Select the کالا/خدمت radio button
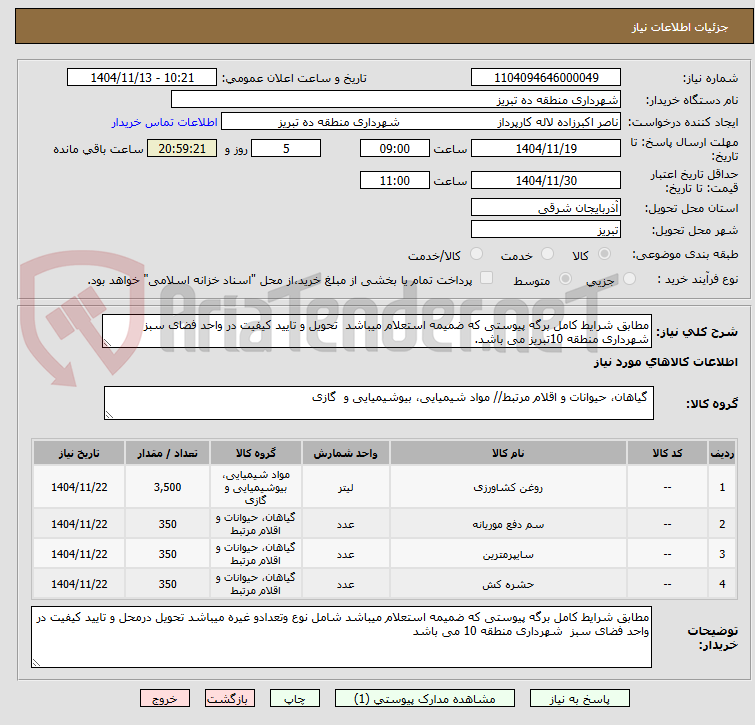The width and height of the screenshot is (755, 725). (476, 254)
